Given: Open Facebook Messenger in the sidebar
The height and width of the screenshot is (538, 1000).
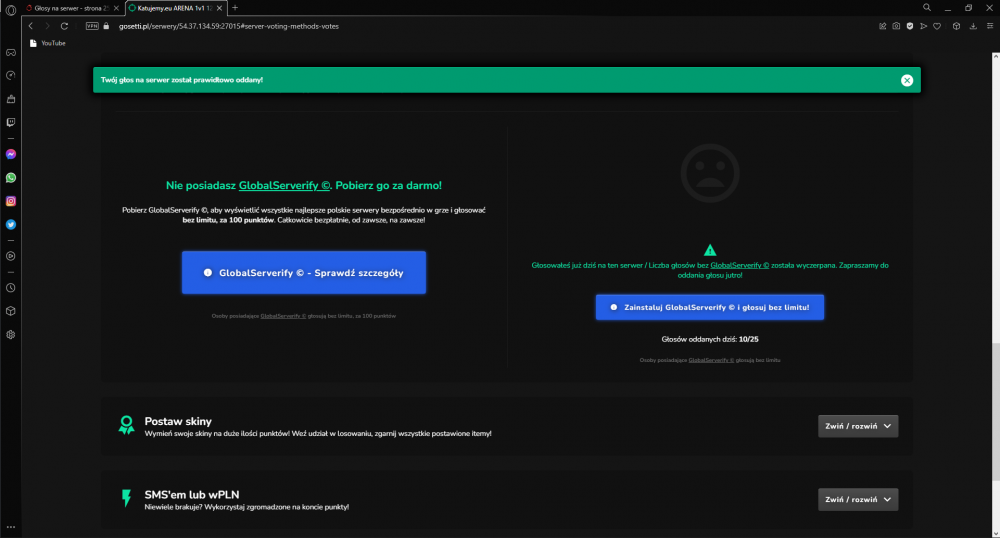Looking at the screenshot, I should (11, 154).
